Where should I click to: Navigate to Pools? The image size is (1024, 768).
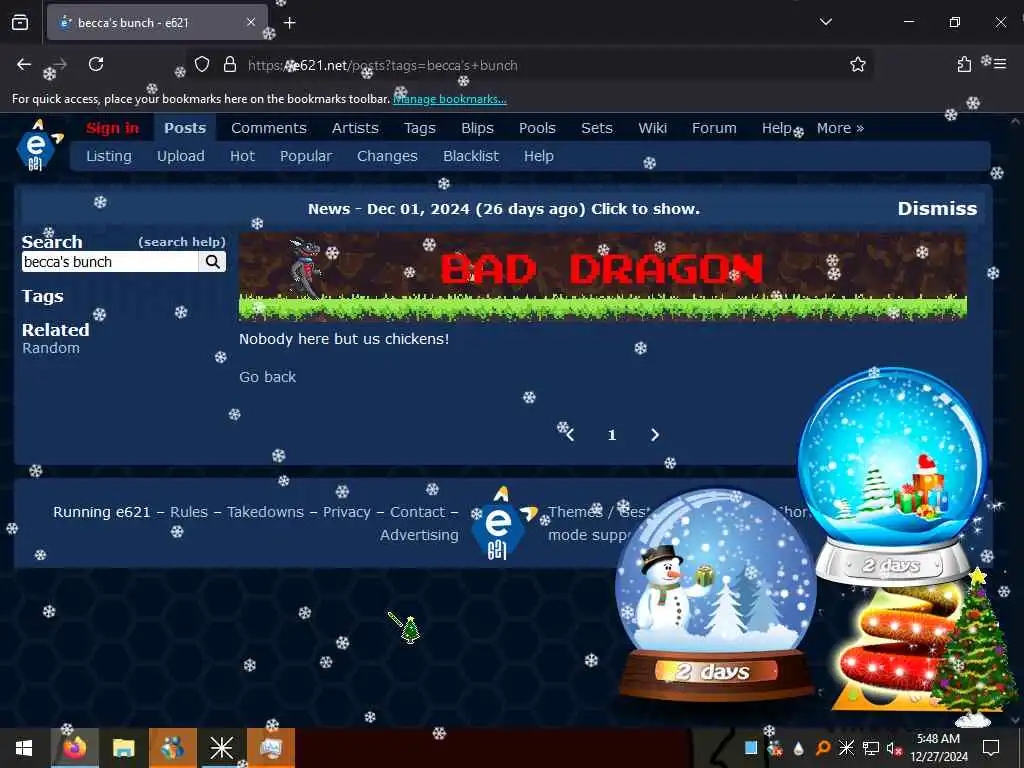click(x=537, y=128)
